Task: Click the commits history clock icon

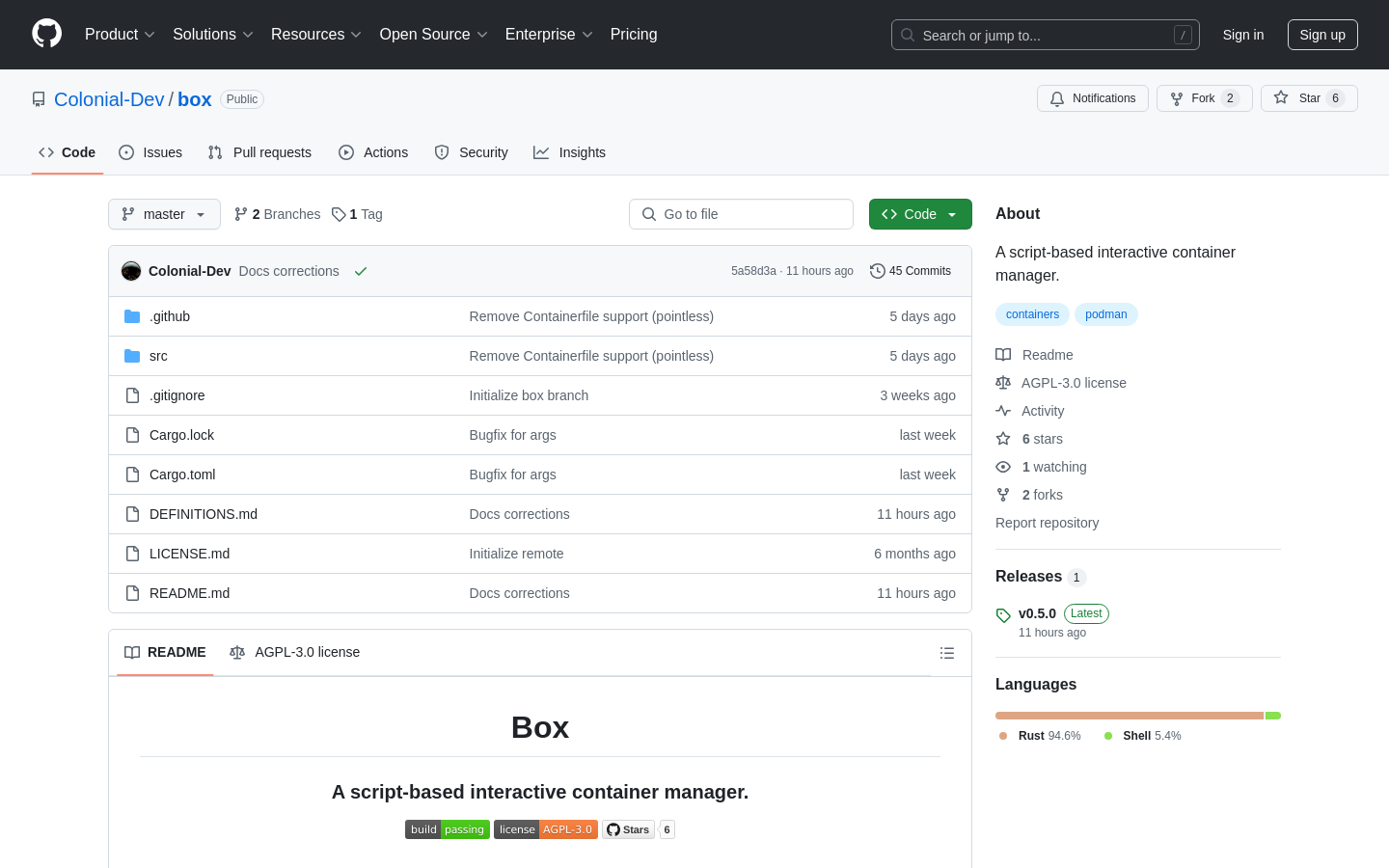Action: point(877,271)
